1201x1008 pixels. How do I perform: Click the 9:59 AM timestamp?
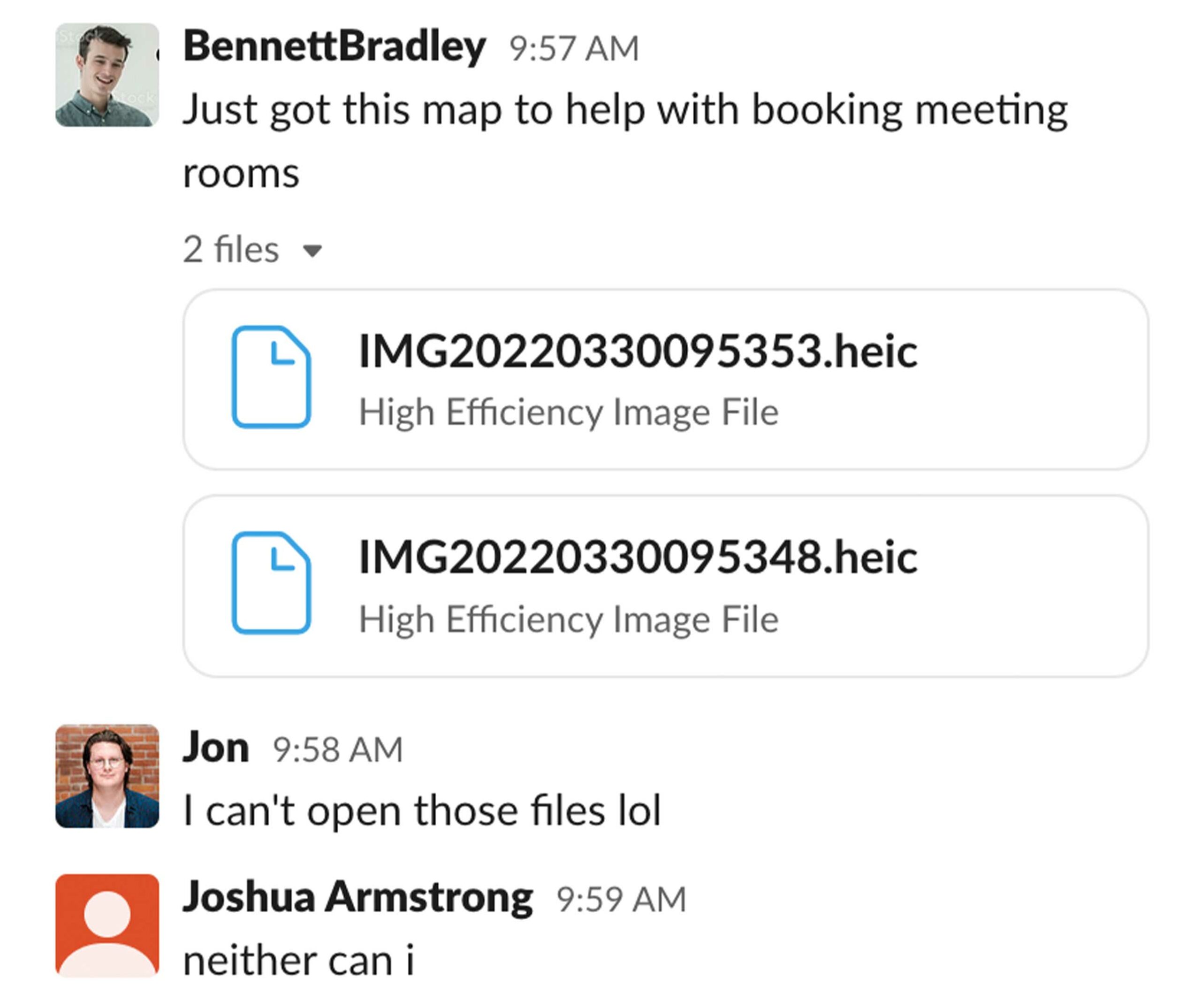click(x=621, y=899)
